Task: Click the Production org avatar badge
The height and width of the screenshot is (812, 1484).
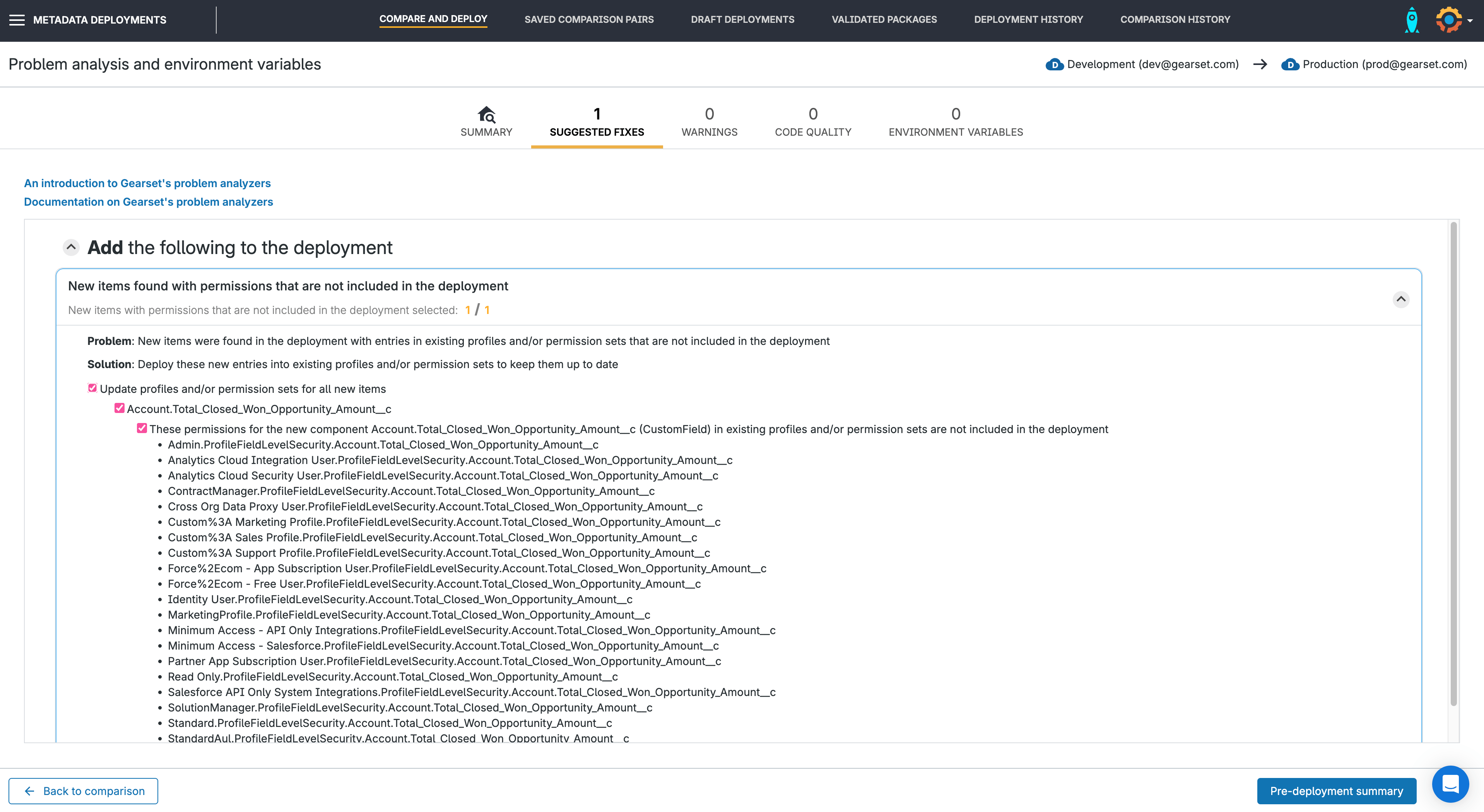Action: [1290, 65]
